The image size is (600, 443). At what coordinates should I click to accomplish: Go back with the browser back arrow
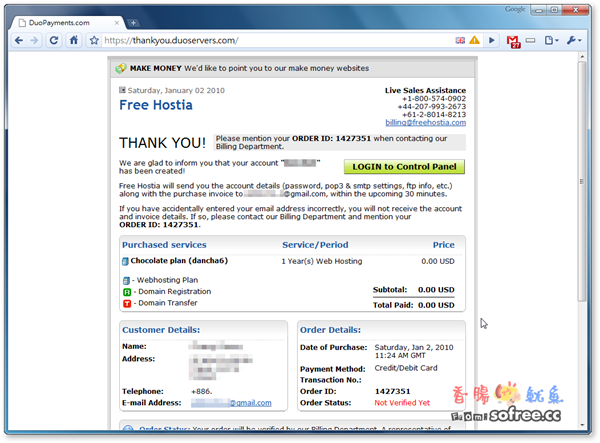[x=19, y=40]
